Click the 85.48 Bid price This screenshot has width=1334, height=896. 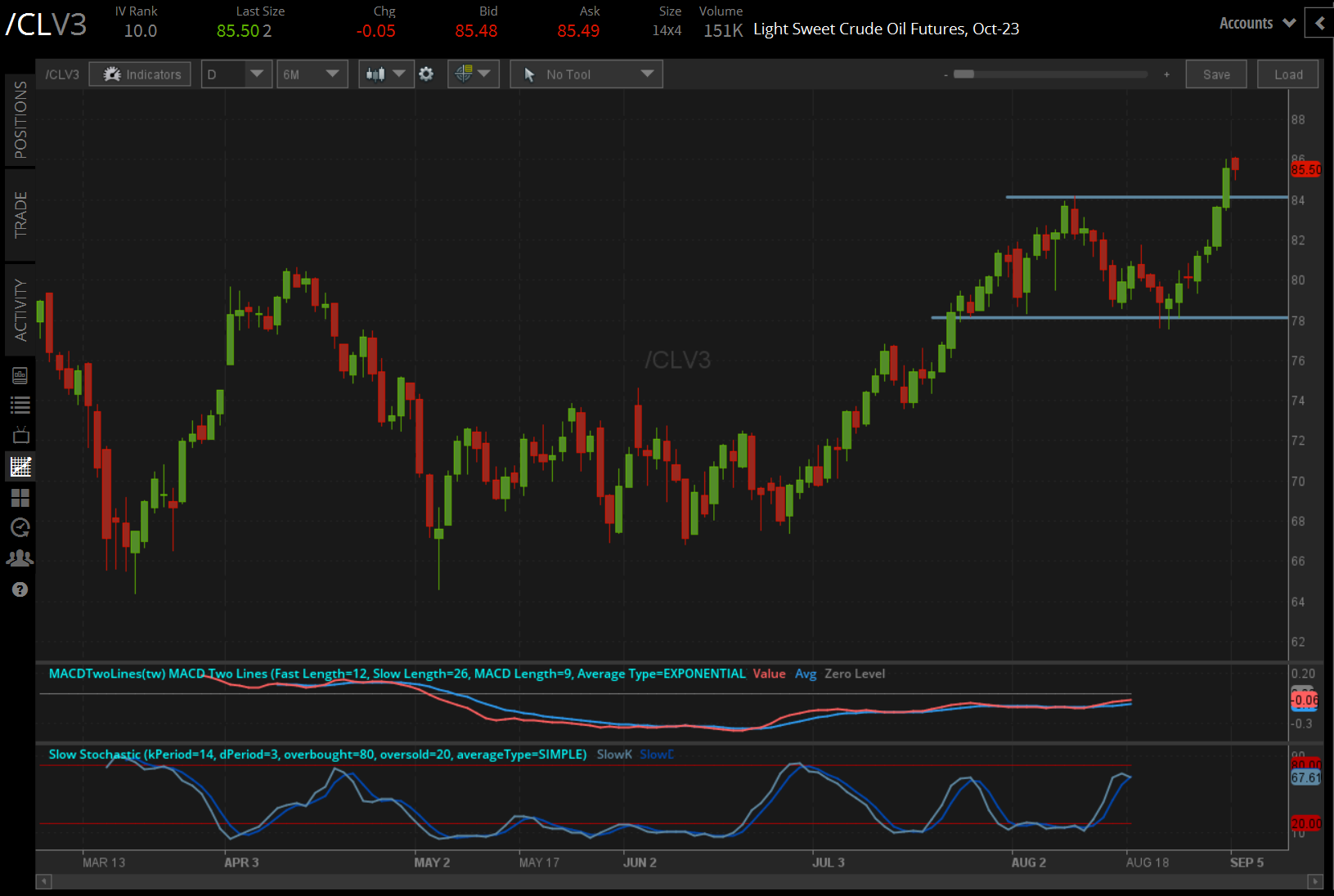[x=476, y=31]
